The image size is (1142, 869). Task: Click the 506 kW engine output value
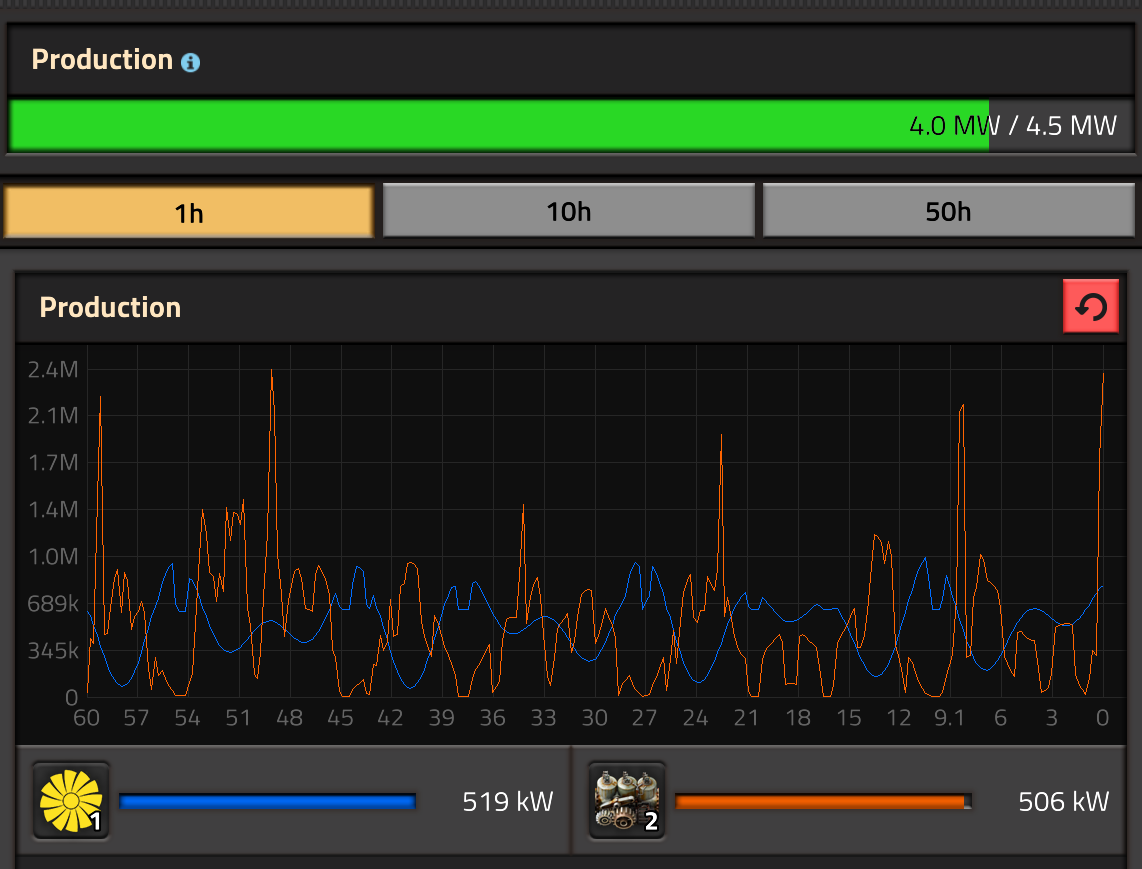point(1064,801)
